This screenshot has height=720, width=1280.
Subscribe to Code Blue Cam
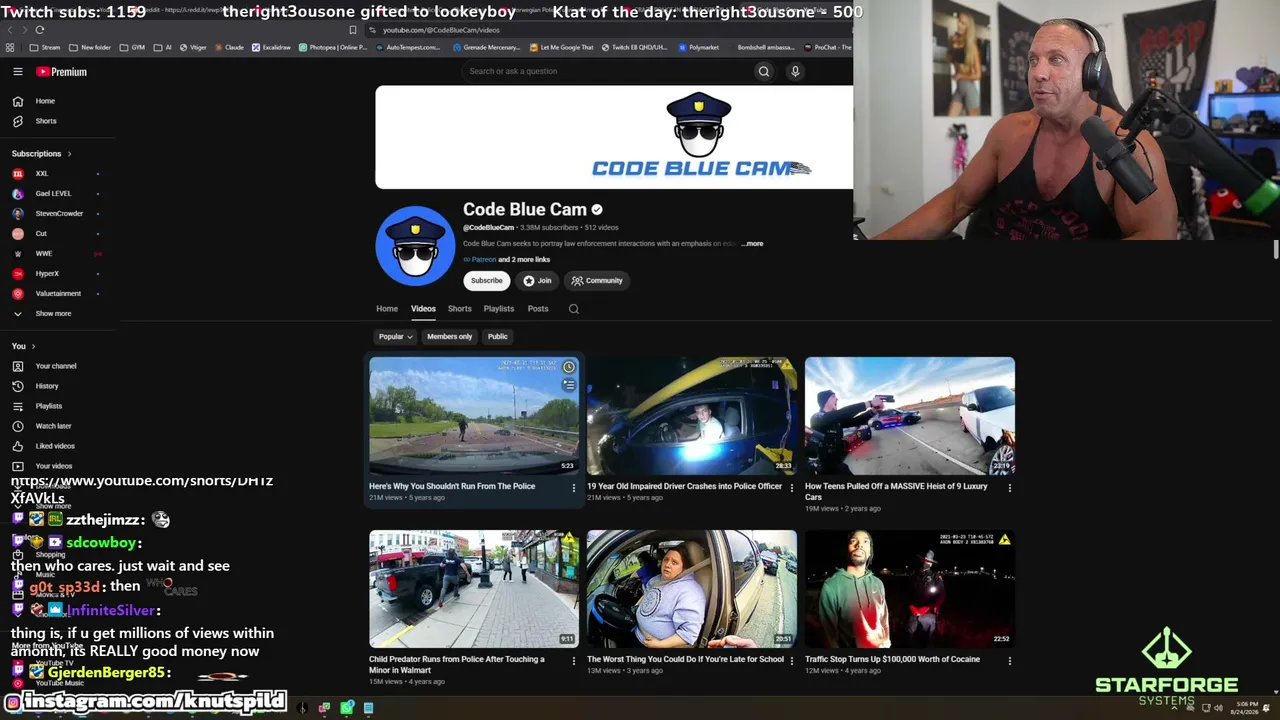tap(487, 281)
